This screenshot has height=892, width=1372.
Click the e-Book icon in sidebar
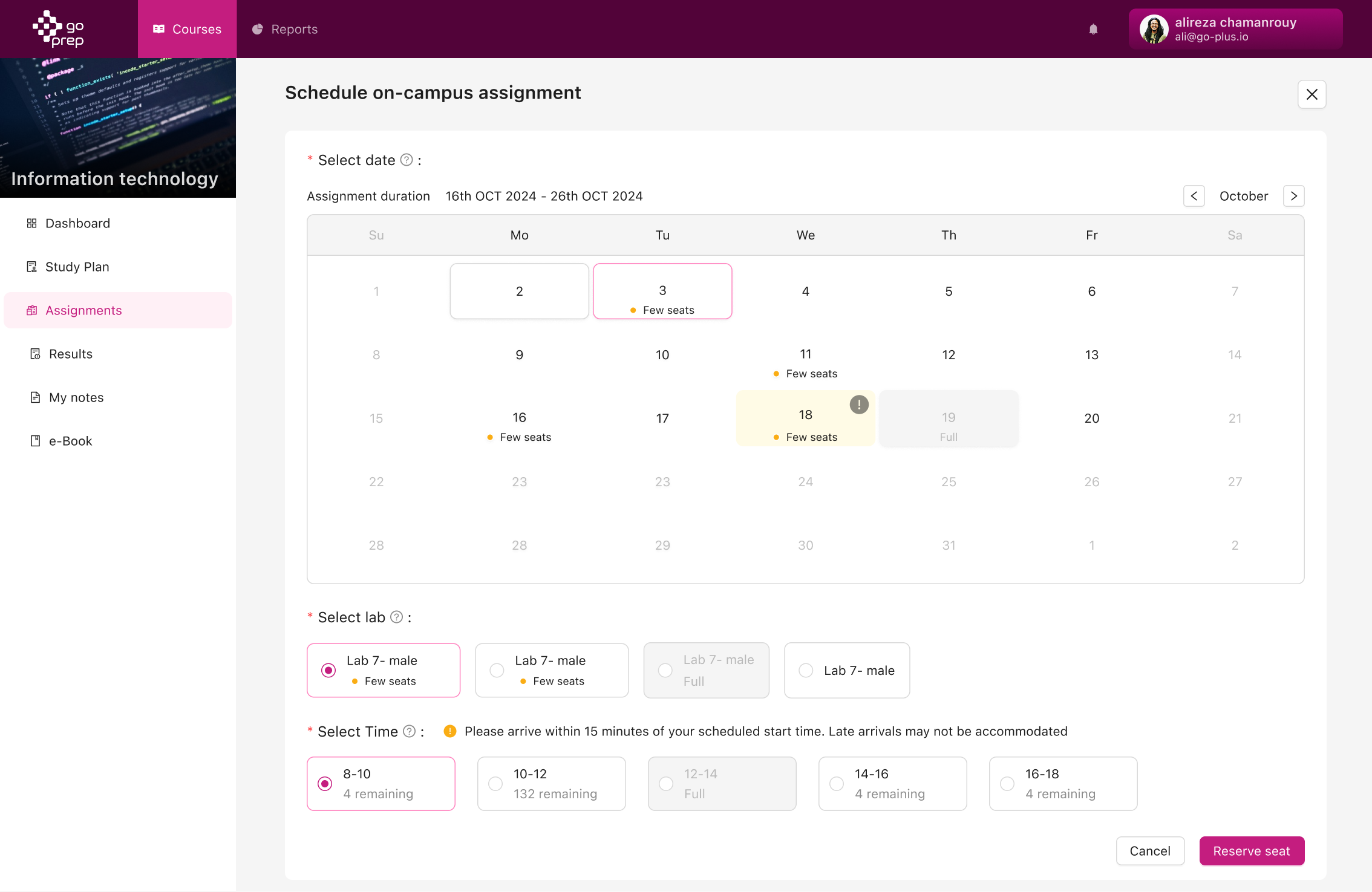[35, 441]
